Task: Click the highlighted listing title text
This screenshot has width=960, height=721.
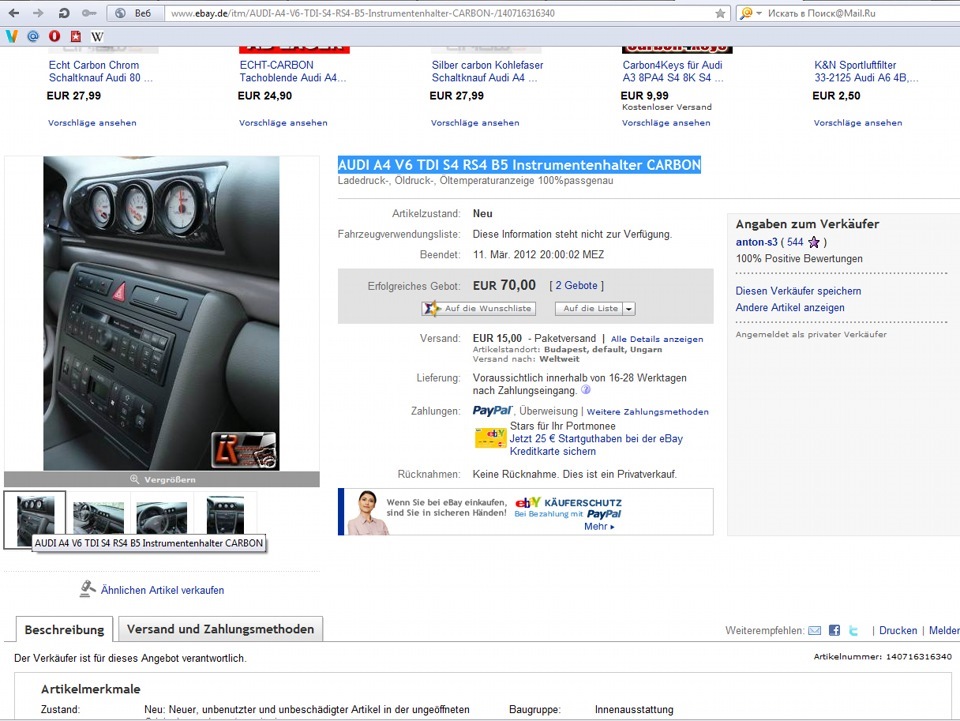Action: 519,165
